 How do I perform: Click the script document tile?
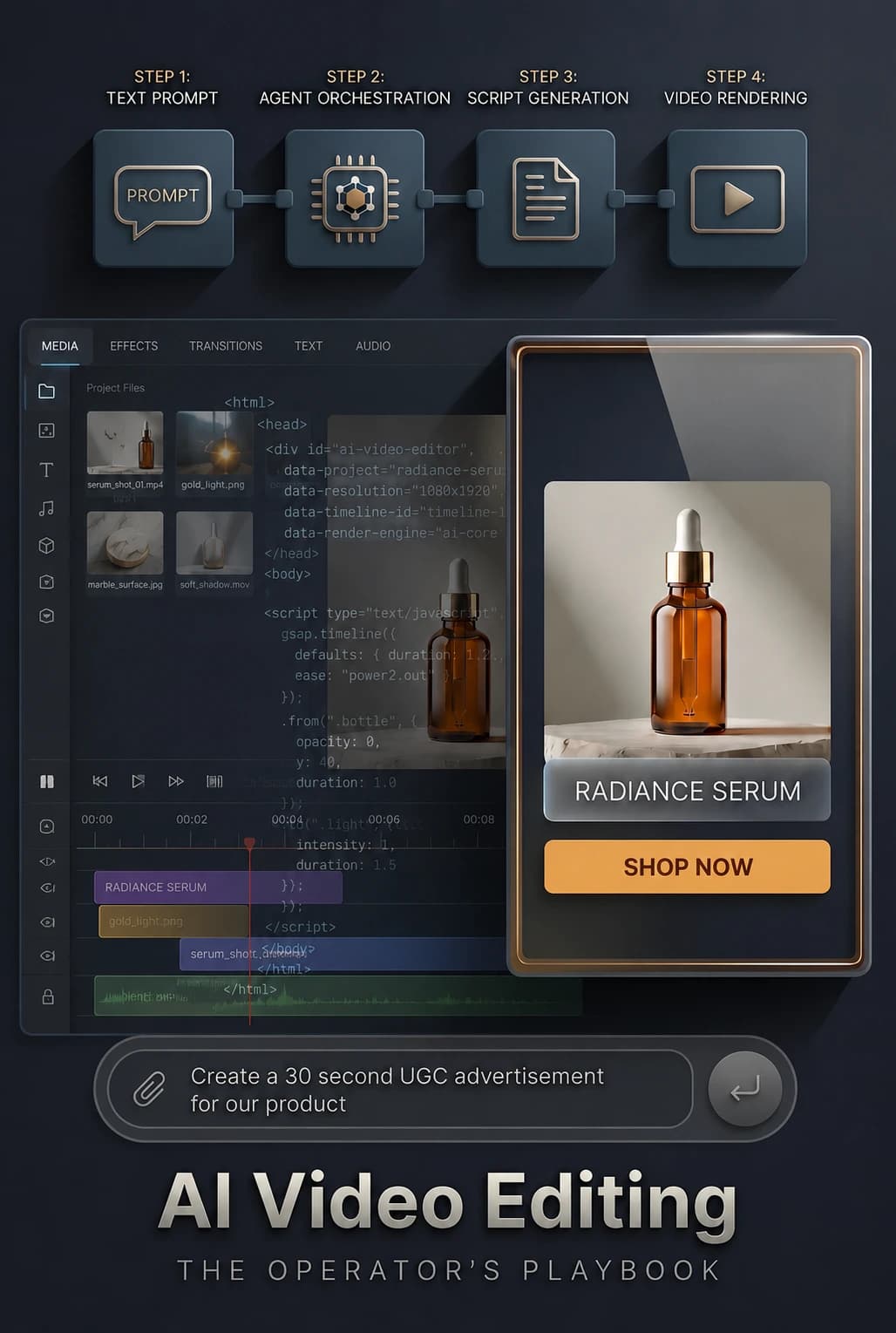click(x=546, y=199)
